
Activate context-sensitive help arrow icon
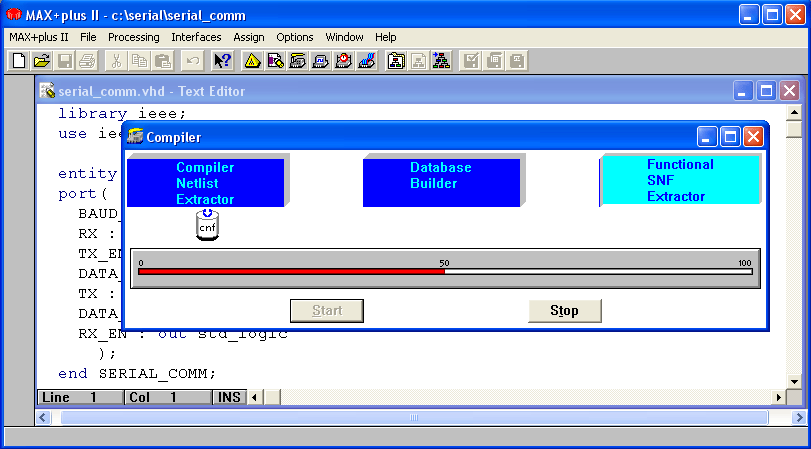[223, 61]
